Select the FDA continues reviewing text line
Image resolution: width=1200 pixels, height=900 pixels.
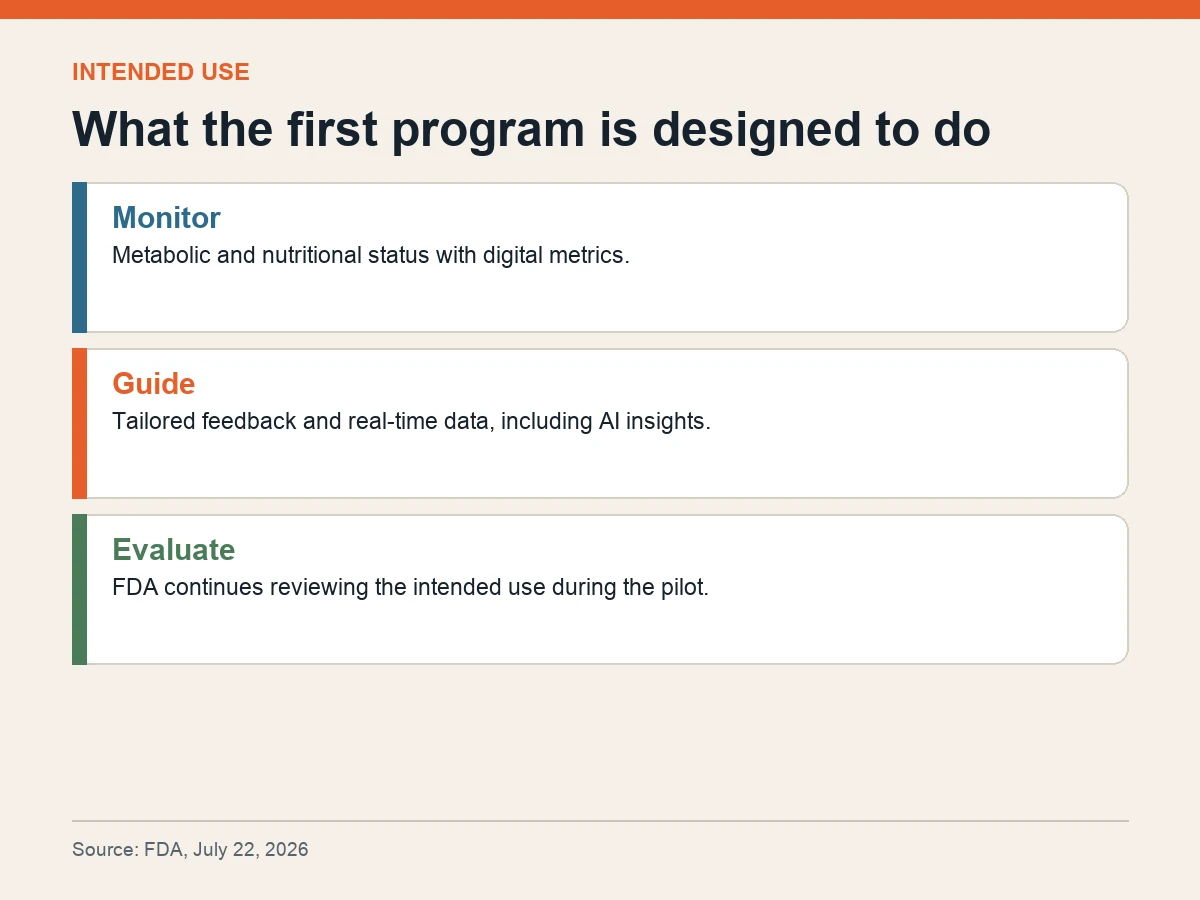[x=410, y=587]
